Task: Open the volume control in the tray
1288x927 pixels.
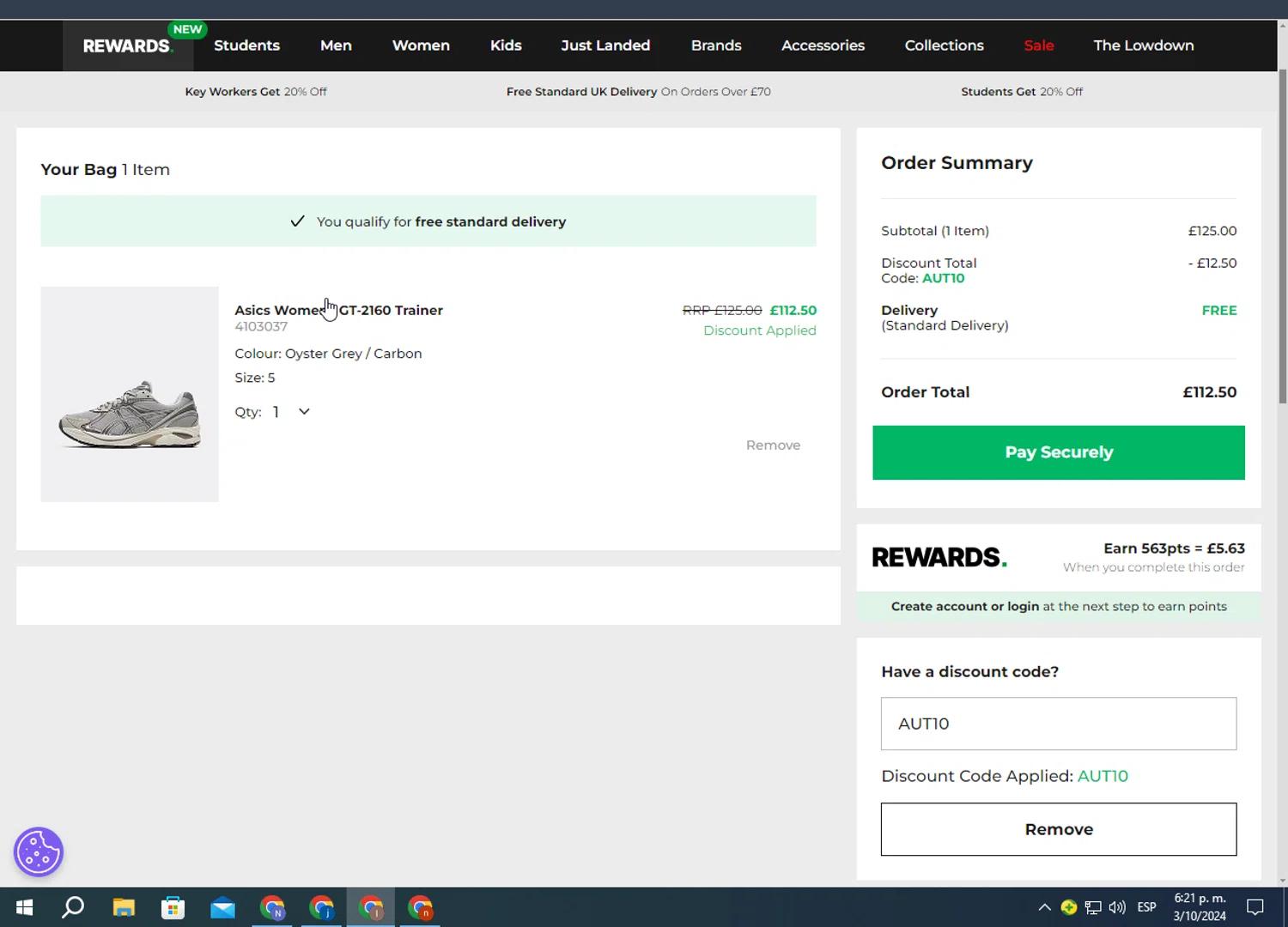Action: (1117, 907)
